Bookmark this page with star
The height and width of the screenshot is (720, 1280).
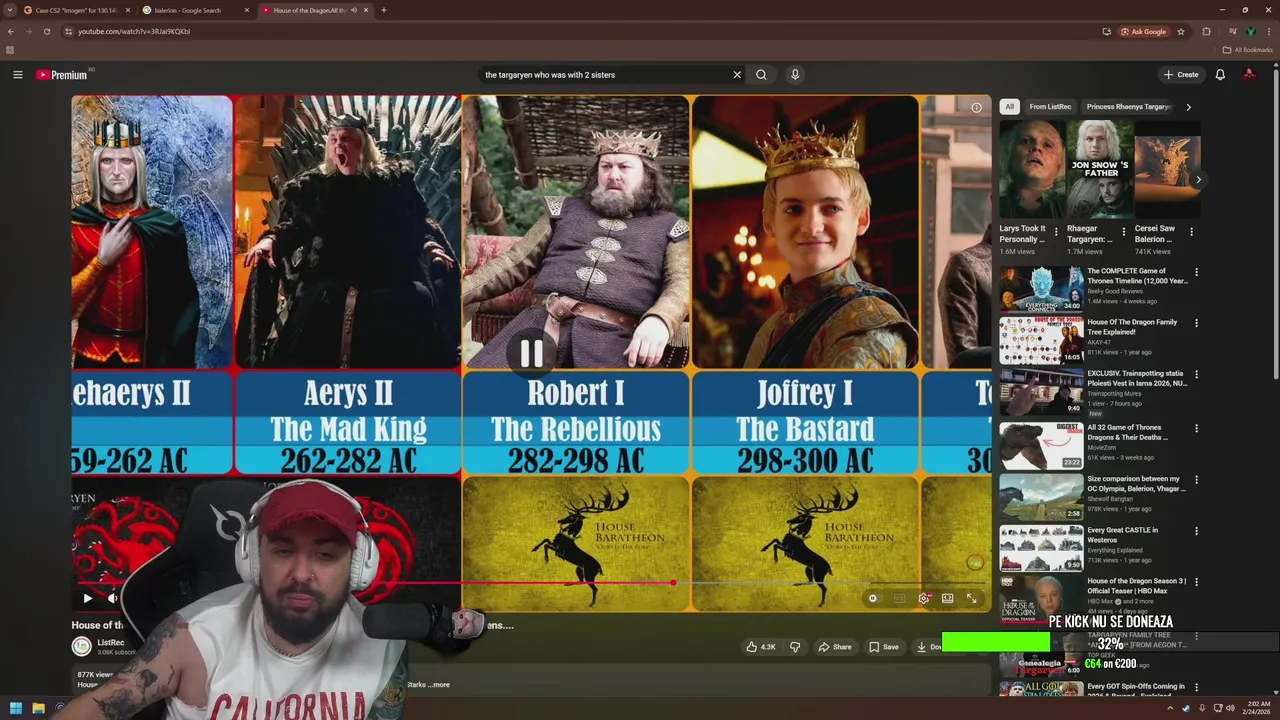(1181, 31)
